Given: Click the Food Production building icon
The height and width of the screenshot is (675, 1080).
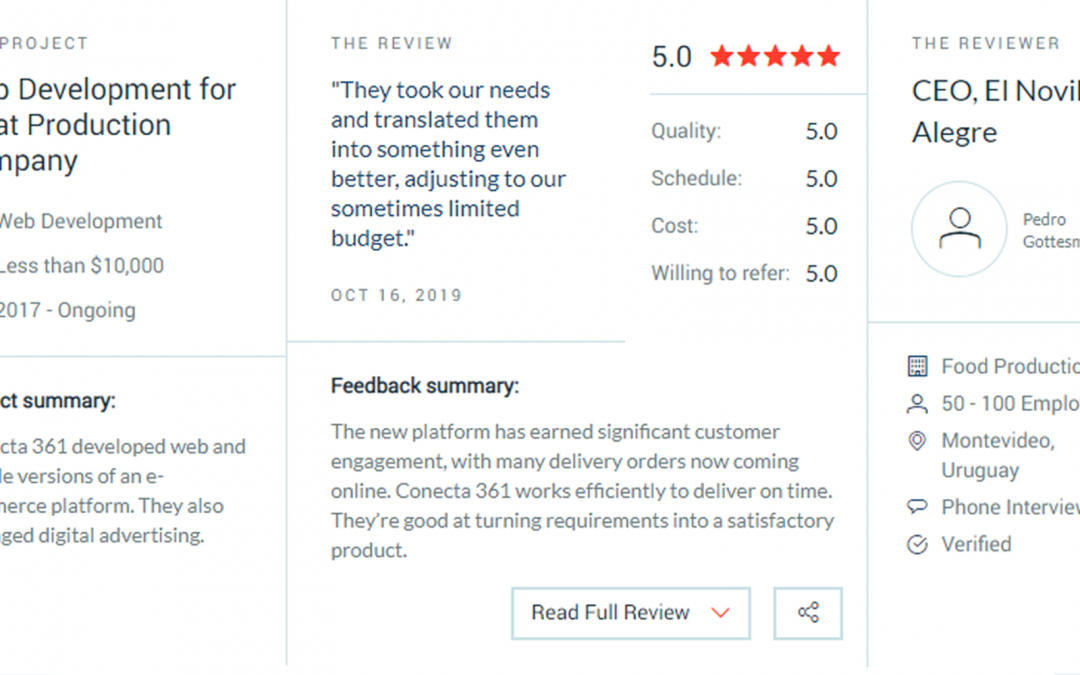Looking at the screenshot, I should tap(917, 367).
